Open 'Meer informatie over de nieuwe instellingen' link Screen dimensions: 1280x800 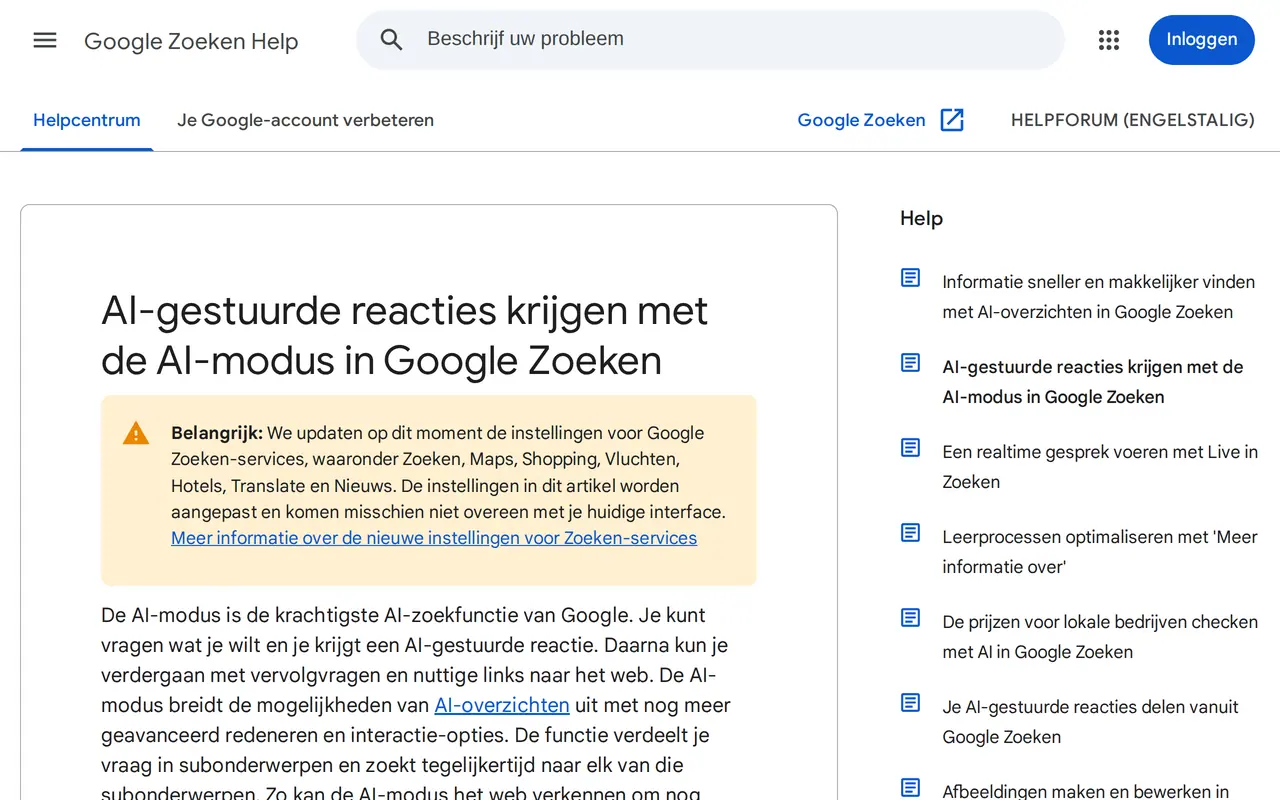pyautogui.click(x=434, y=538)
